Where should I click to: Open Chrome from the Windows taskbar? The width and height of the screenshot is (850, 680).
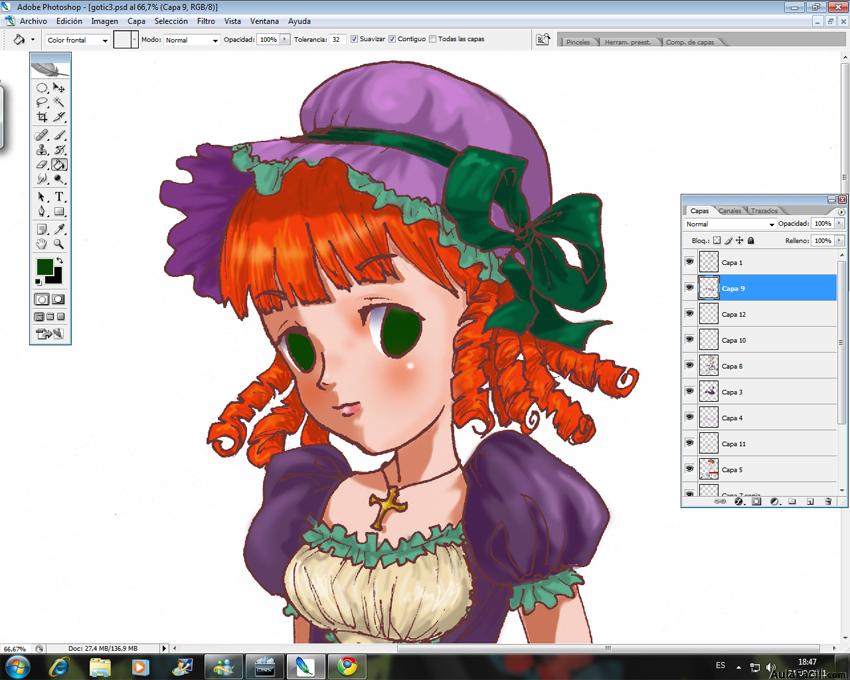click(x=347, y=666)
